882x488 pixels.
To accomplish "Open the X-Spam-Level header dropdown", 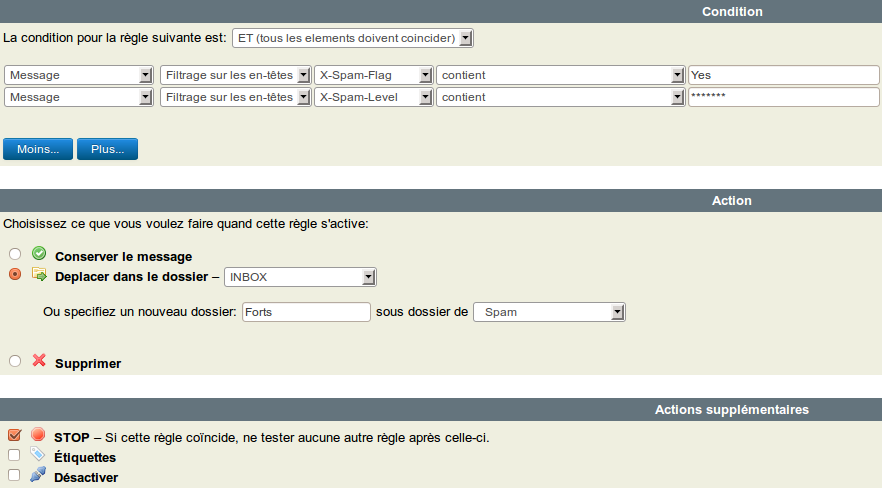I will 373,97.
